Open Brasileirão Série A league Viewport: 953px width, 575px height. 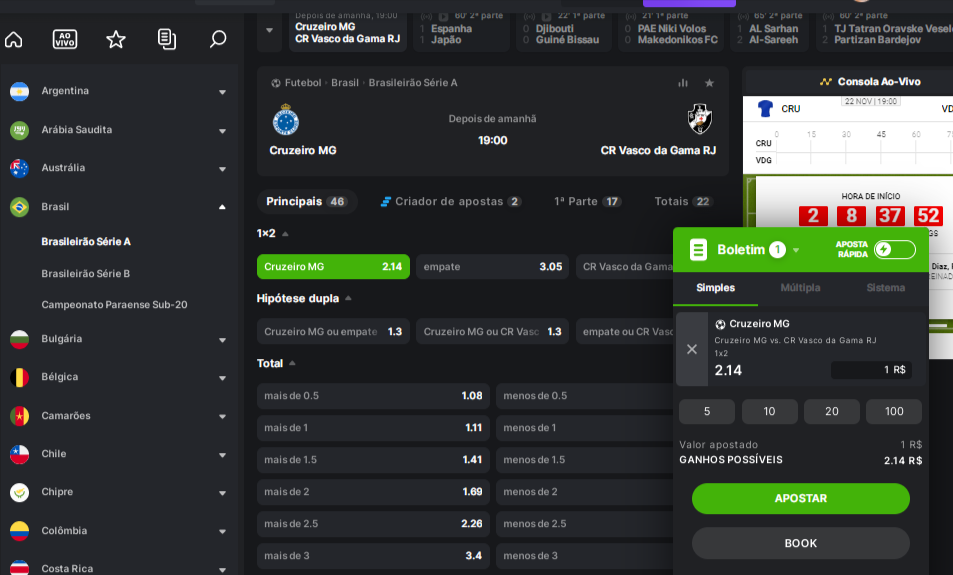click(86, 241)
